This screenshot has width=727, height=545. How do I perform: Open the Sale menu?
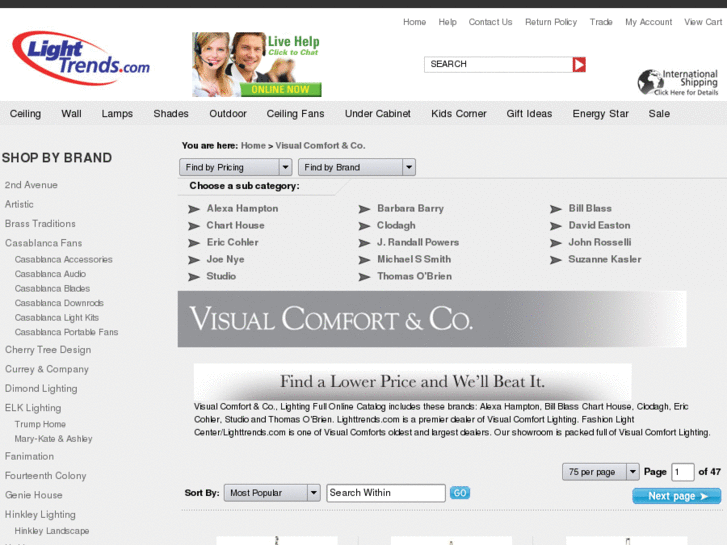pyautogui.click(x=659, y=114)
